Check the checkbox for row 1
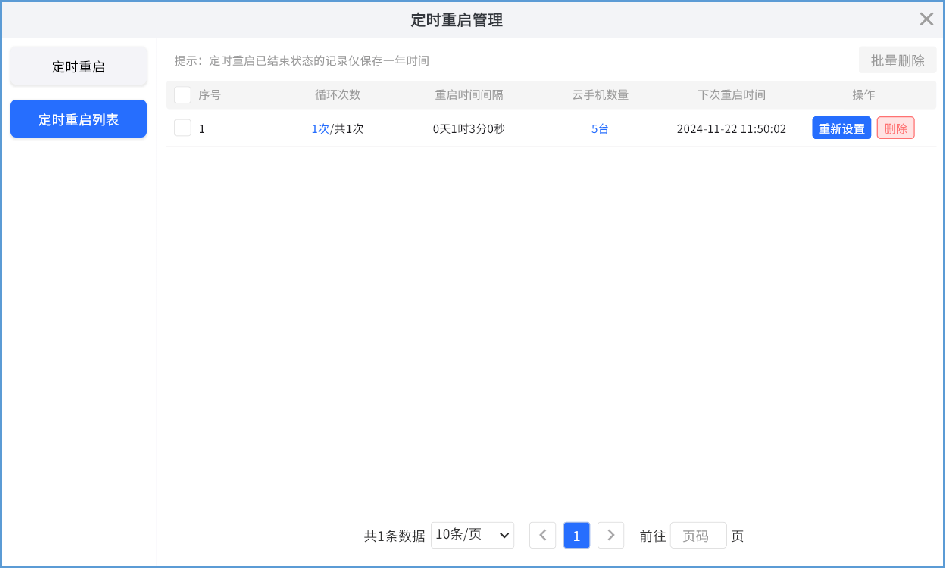Screen dimensions: 945x568 tap(182, 128)
